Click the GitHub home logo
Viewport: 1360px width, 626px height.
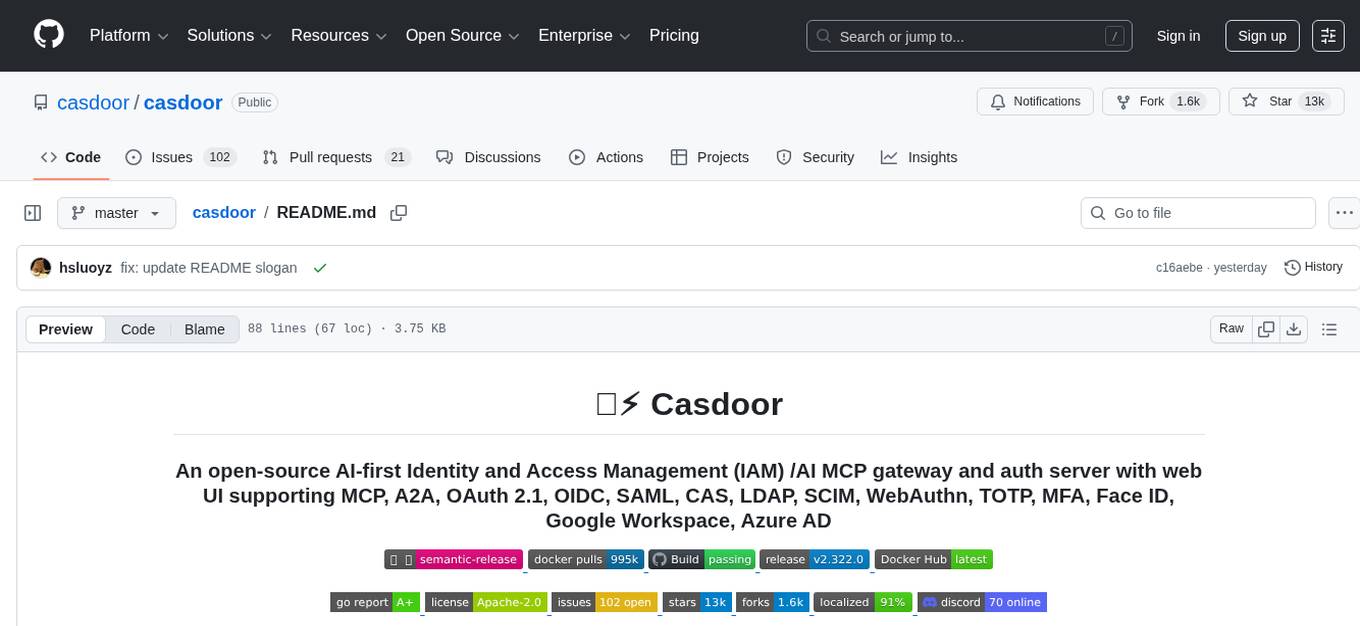[x=48, y=35]
